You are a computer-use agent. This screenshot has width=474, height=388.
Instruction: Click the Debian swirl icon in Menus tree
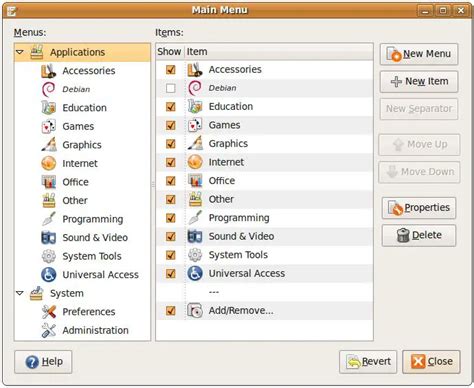(x=49, y=89)
